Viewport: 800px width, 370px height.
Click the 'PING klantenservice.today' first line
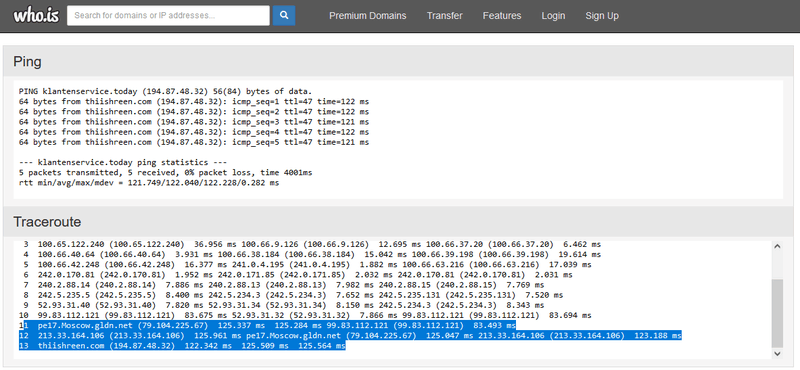click(165, 92)
